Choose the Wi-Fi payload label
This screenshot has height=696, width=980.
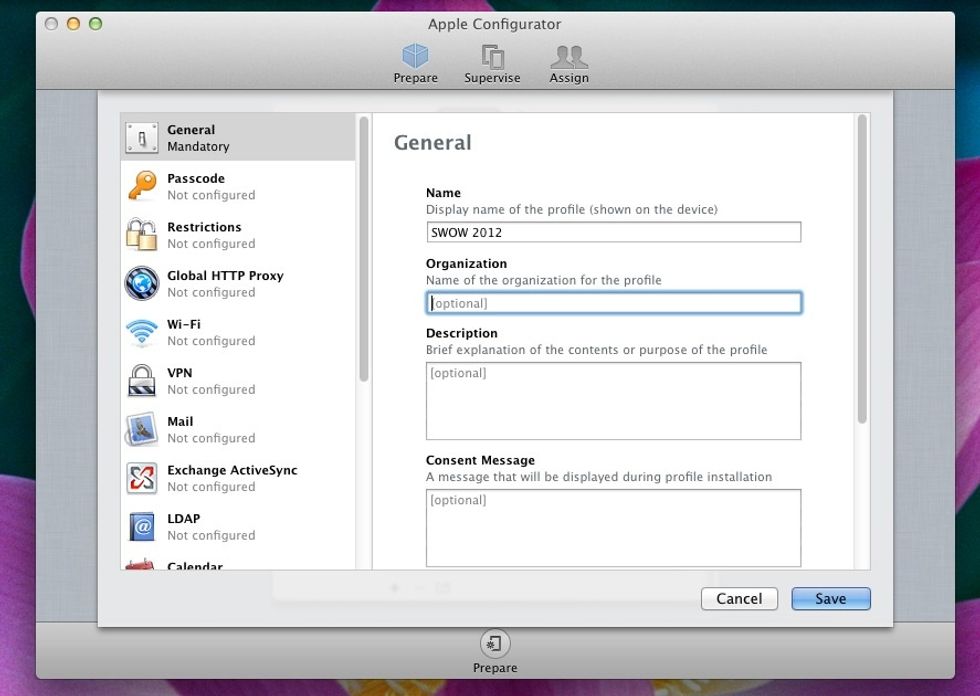(184, 324)
